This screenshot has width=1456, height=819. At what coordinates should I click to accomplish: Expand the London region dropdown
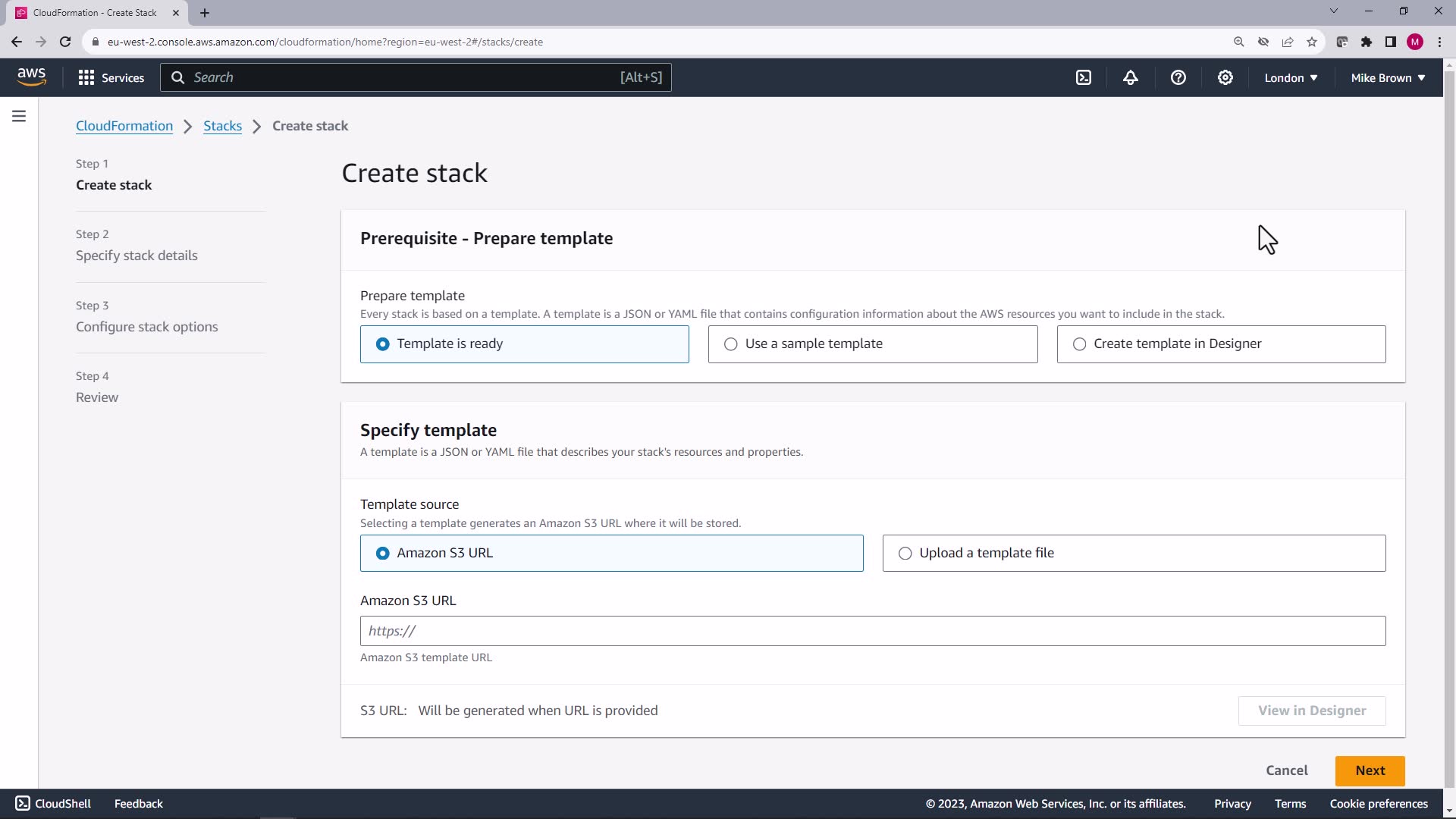click(x=1291, y=77)
